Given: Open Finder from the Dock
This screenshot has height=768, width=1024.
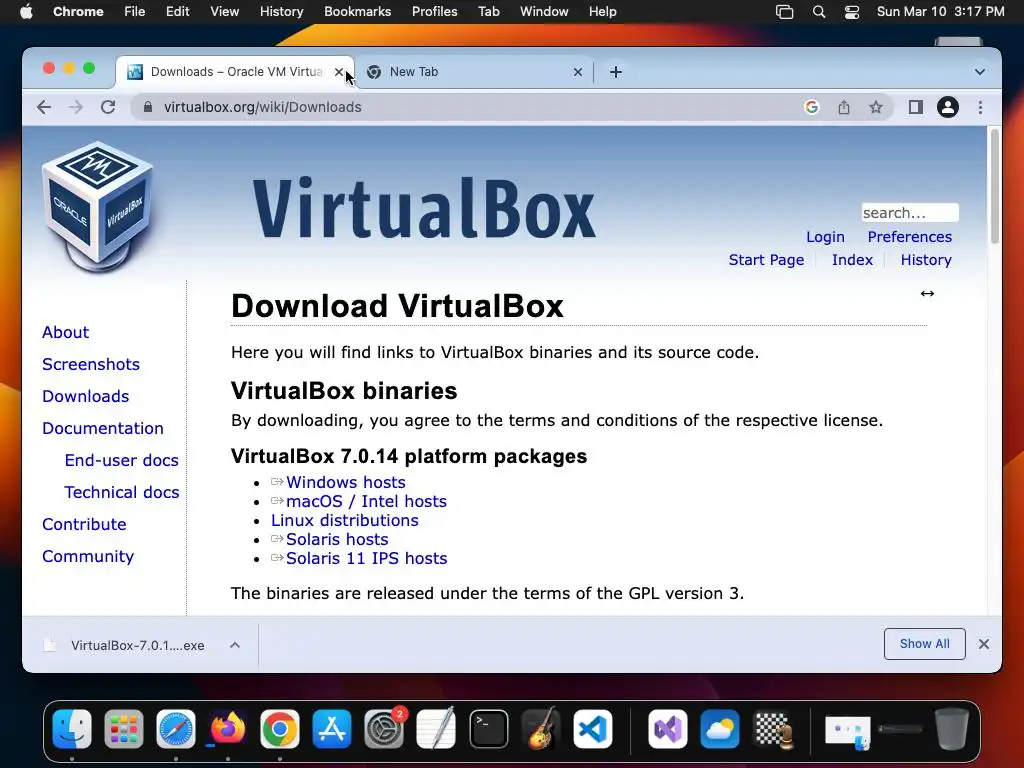Looking at the screenshot, I should [x=72, y=729].
